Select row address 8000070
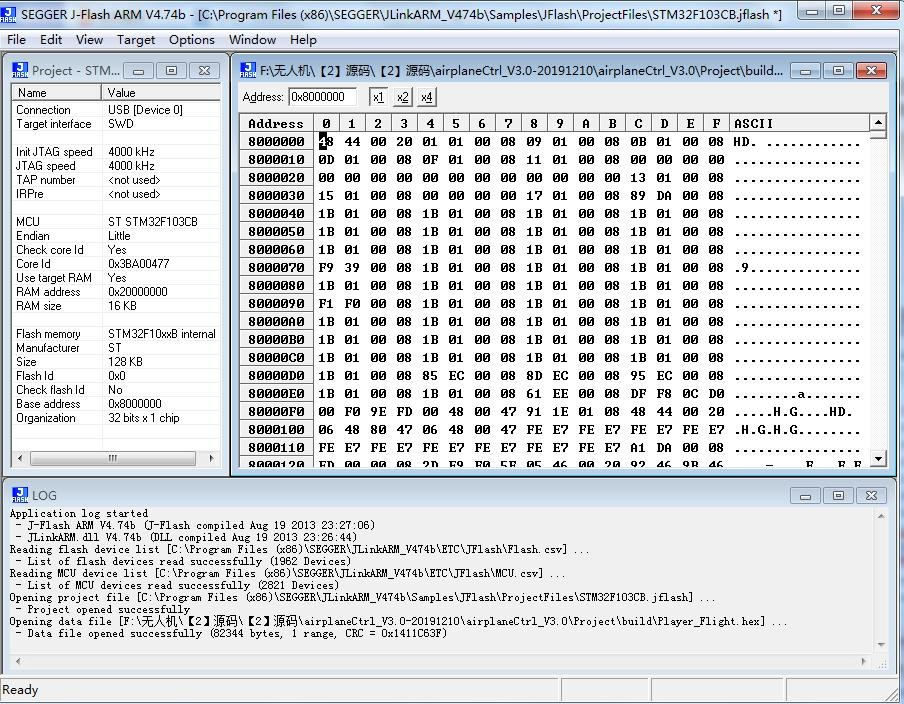 [276, 268]
